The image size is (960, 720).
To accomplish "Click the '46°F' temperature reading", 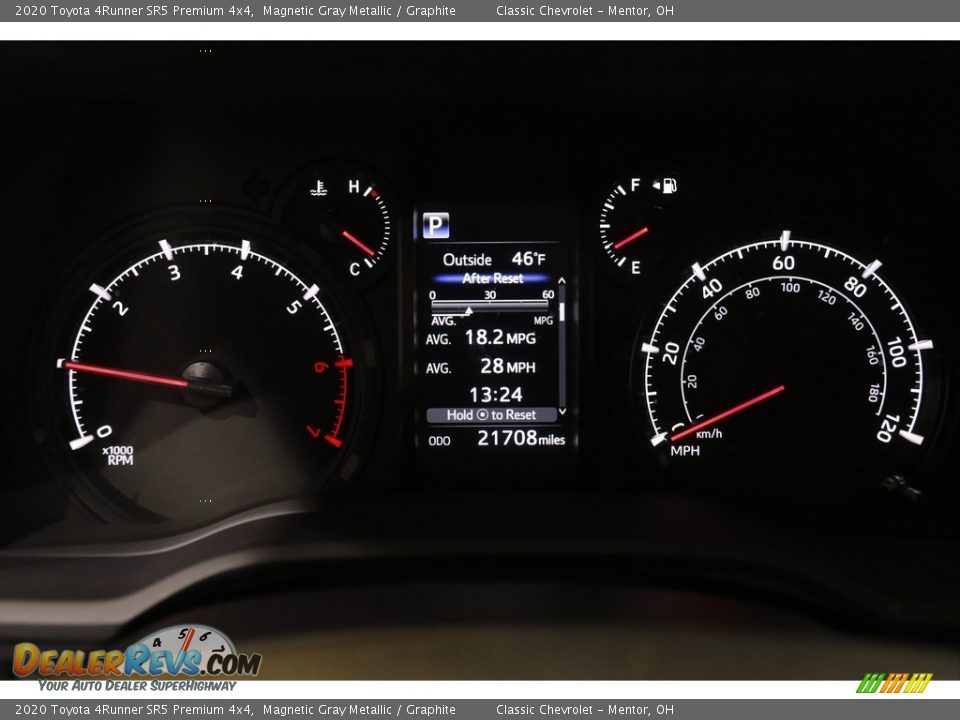I will coord(528,259).
